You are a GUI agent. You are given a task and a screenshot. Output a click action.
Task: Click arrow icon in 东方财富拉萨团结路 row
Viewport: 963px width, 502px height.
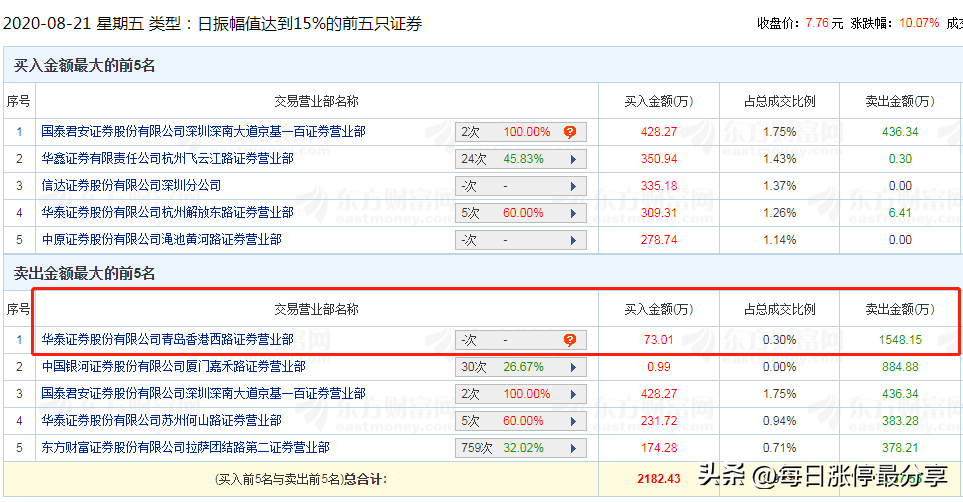point(573,449)
